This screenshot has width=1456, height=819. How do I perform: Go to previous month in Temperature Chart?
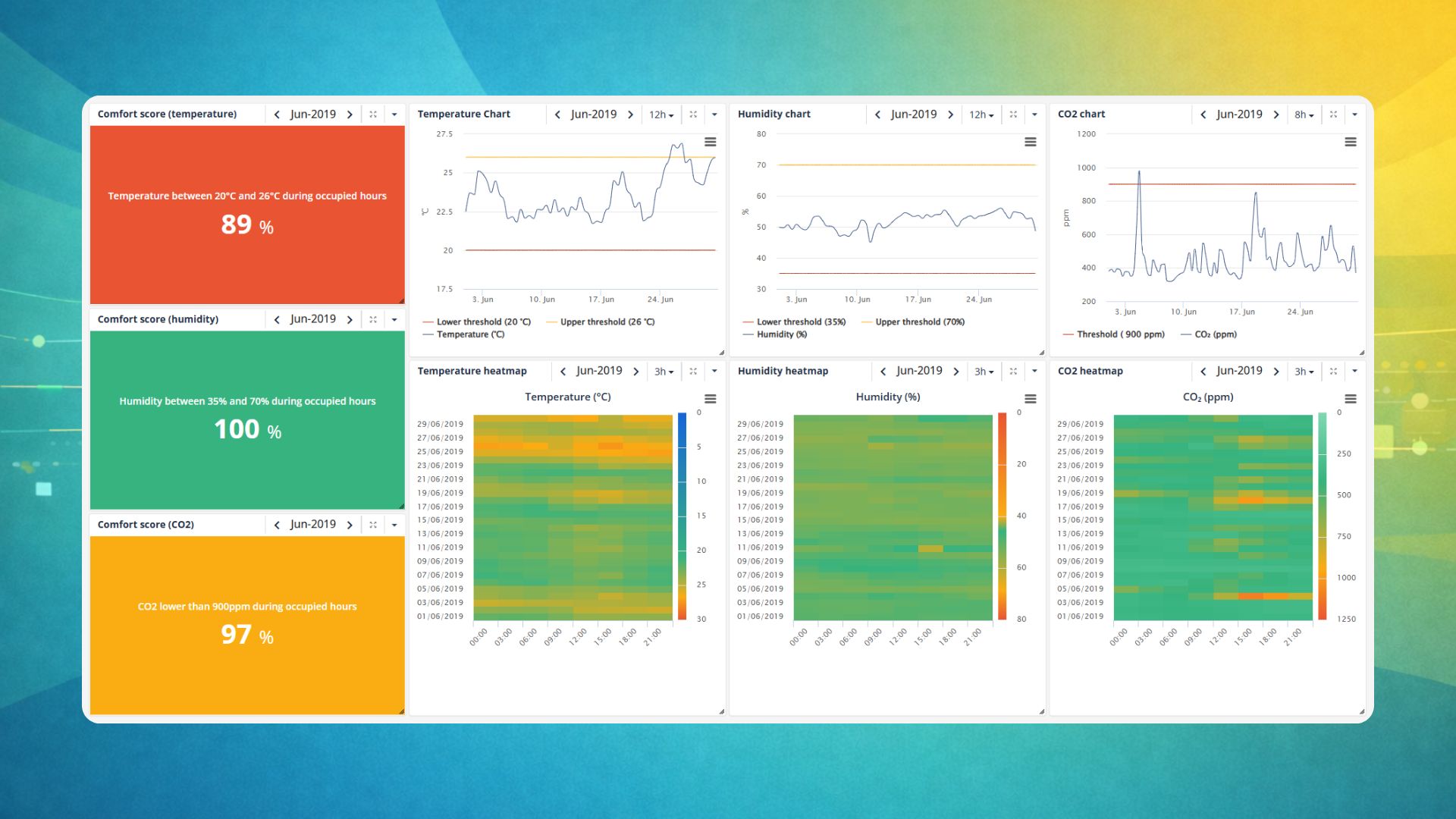(557, 115)
